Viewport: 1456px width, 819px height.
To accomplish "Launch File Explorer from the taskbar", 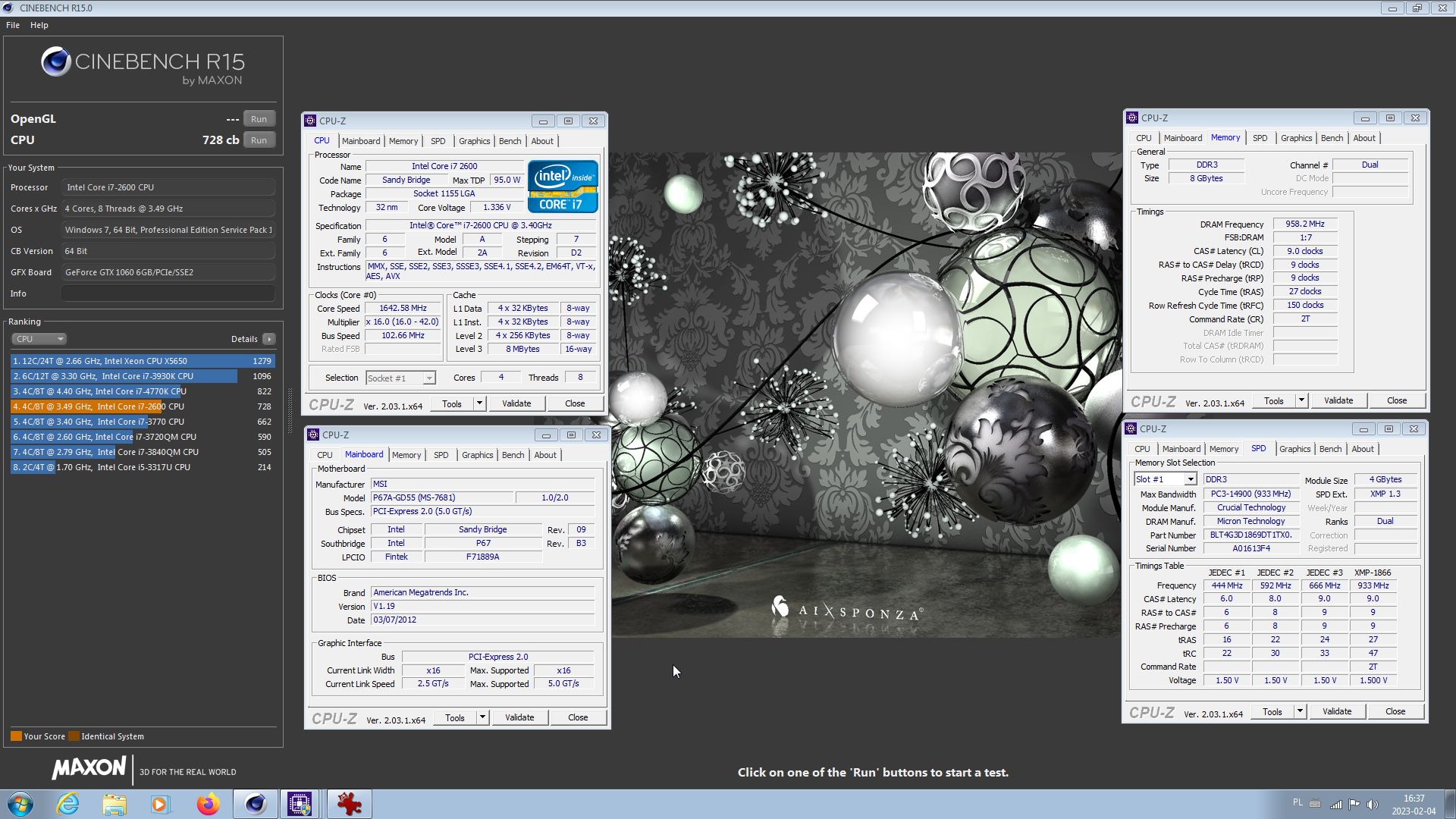I will pos(115,804).
